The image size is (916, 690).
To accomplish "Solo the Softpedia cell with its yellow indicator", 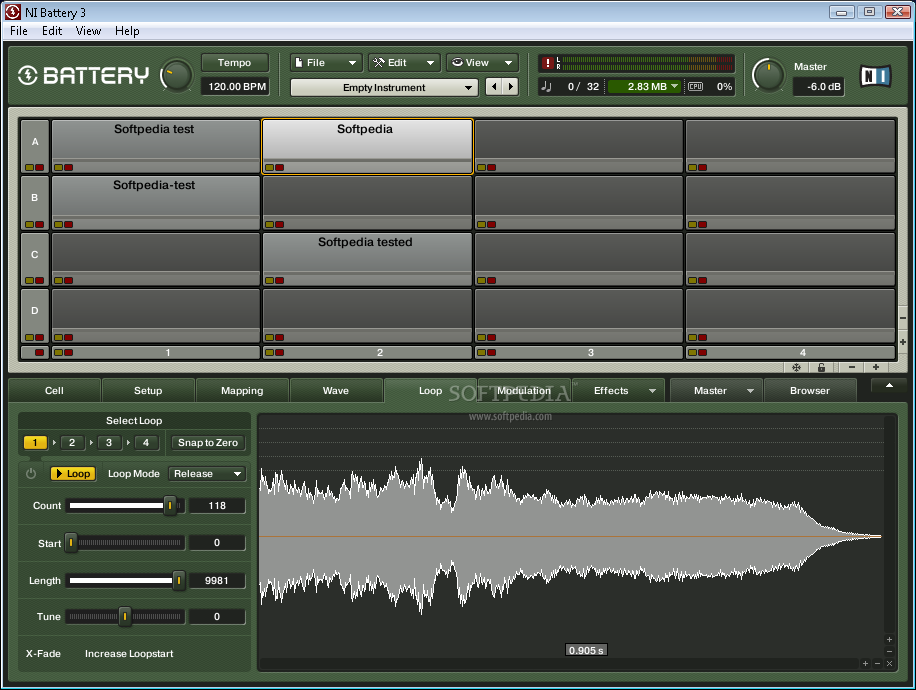I will tap(269, 168).
